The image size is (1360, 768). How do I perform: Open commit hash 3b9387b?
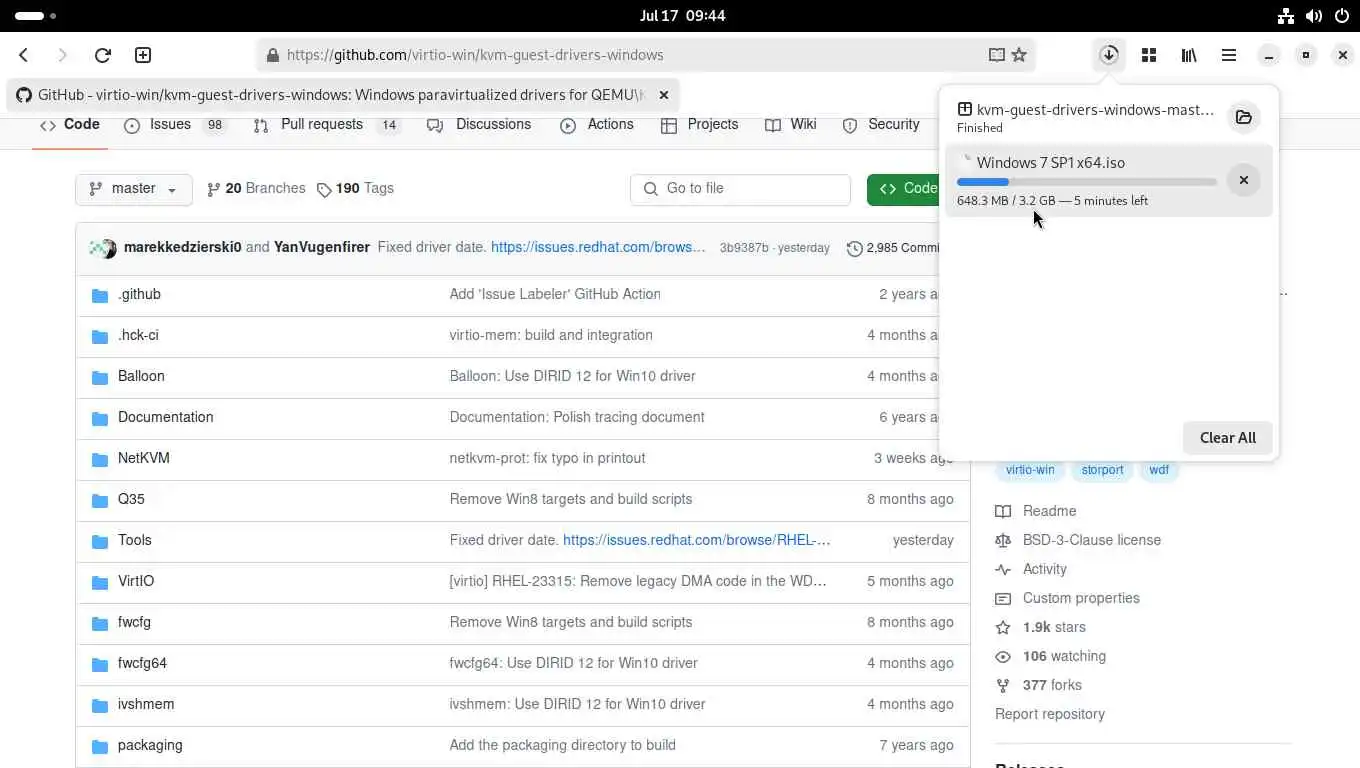tap(744, 248)
